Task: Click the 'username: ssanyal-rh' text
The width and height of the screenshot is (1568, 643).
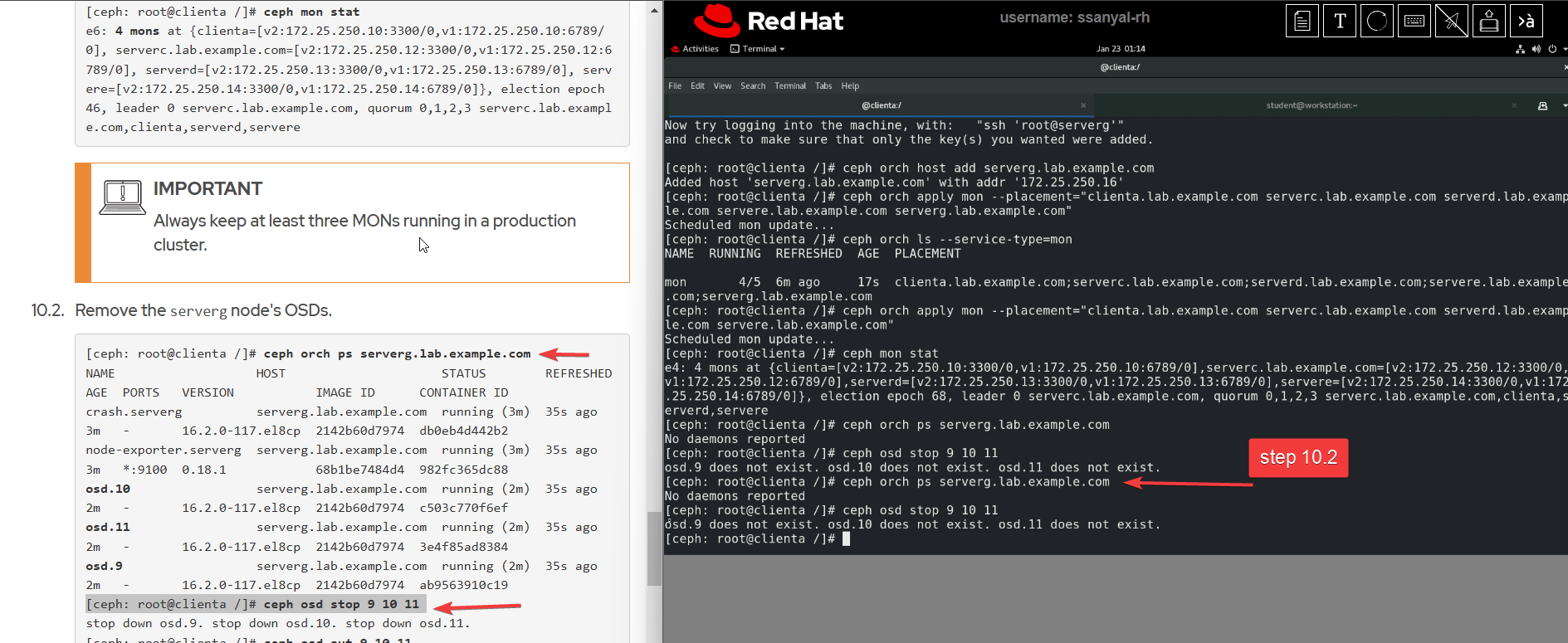Action: (x=1074, y=17)
